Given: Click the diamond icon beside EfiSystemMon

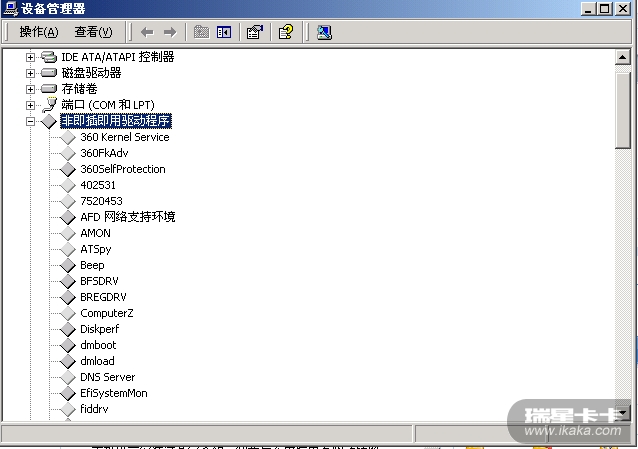Looking at the screenshot, I should click(x=68, y=393).
